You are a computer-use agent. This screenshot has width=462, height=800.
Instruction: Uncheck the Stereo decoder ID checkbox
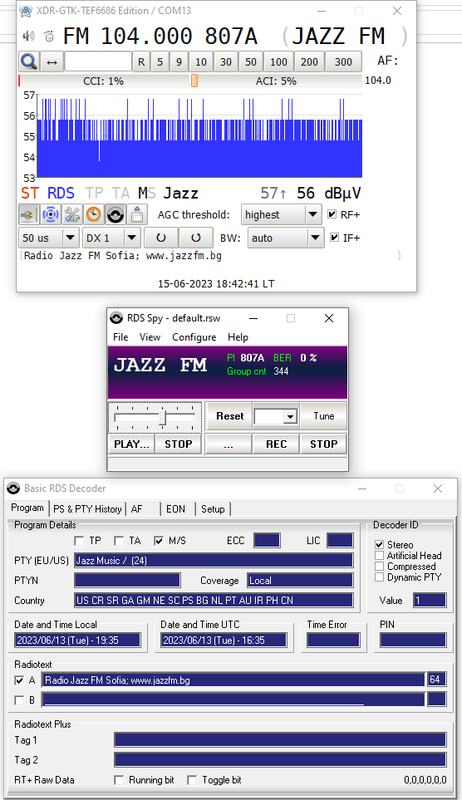(379, 544)
